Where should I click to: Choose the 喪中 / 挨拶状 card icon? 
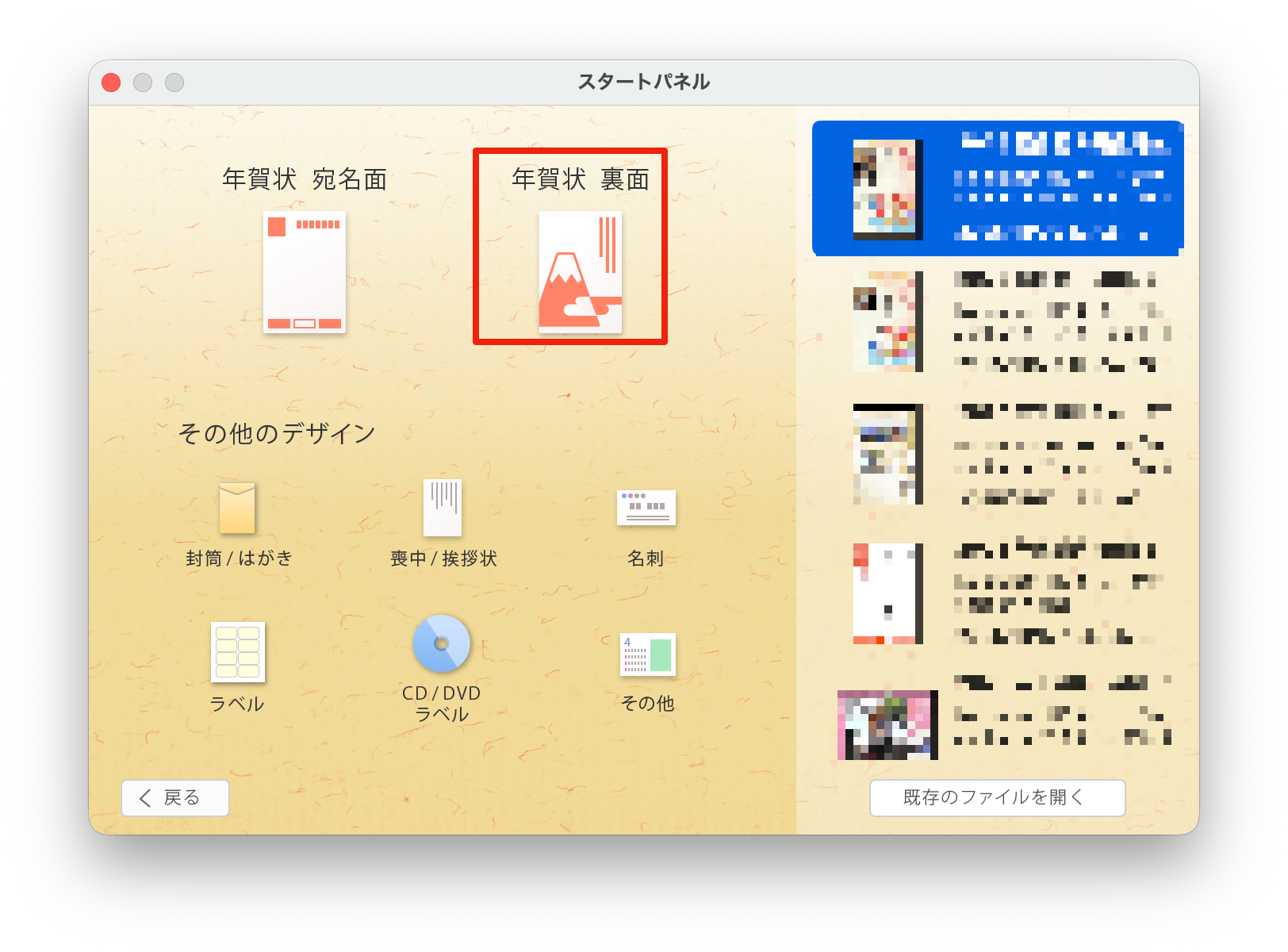pyautogui.click(x=443, y=508)
